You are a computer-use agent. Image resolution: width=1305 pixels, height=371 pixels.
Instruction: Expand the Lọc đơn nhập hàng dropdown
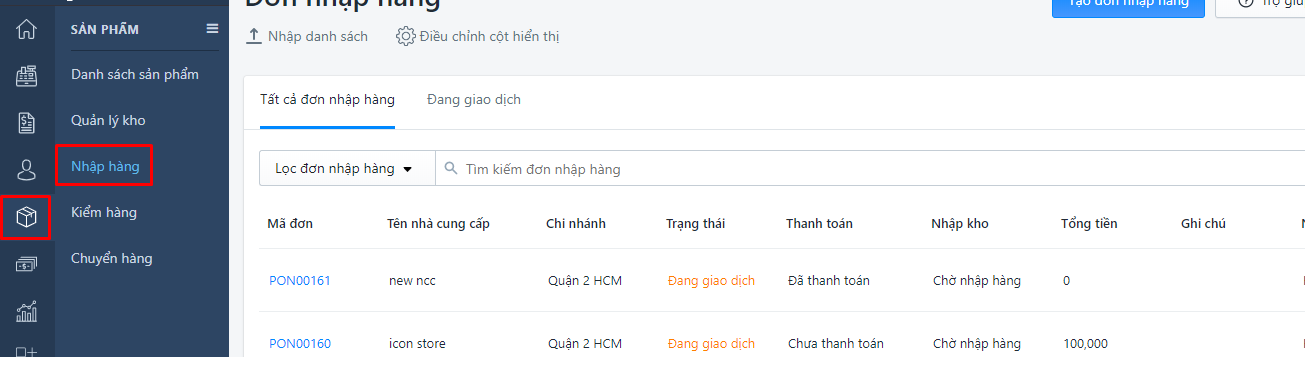click(346, 168)
